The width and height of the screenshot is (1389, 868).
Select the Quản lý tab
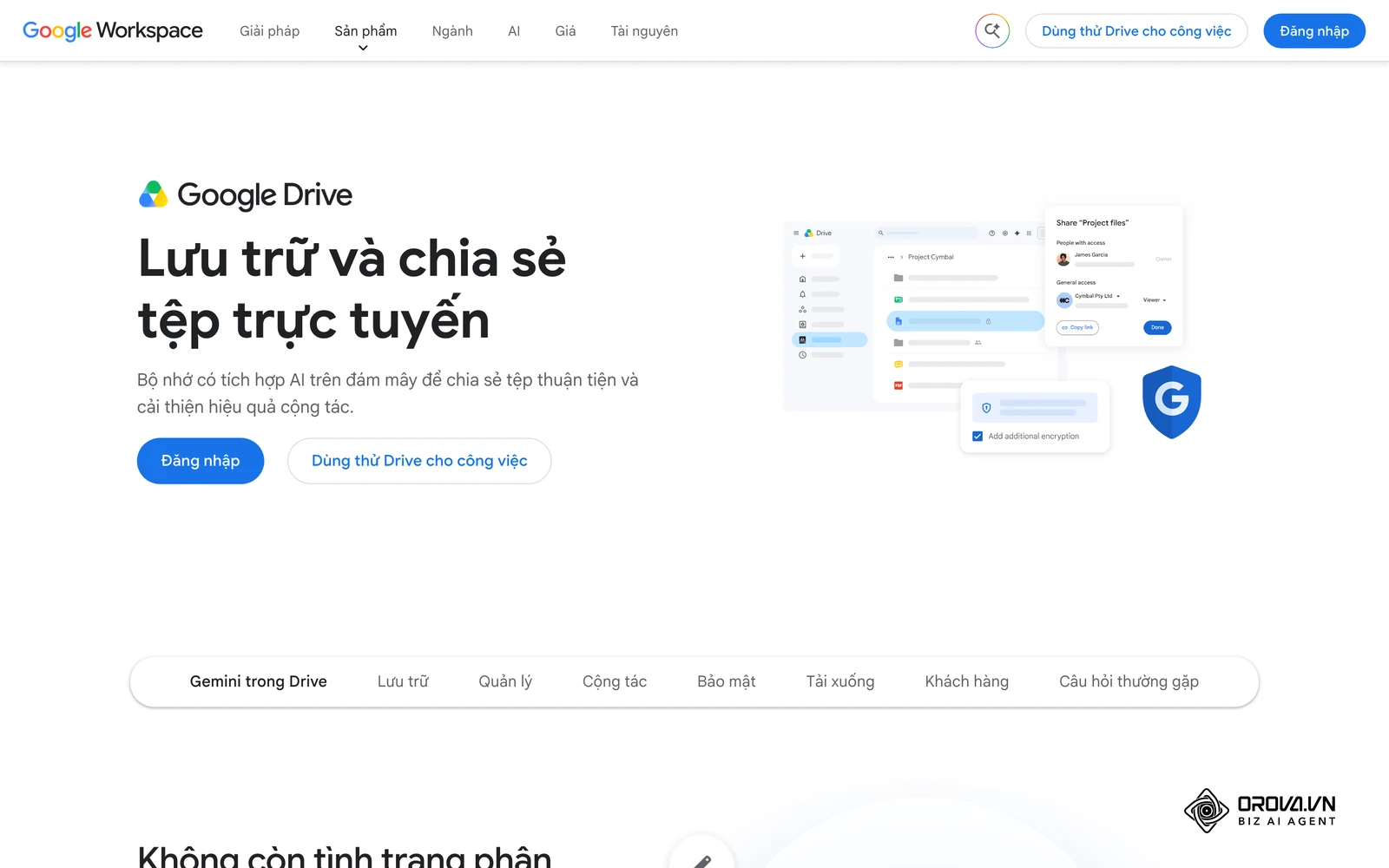(505, 681)
